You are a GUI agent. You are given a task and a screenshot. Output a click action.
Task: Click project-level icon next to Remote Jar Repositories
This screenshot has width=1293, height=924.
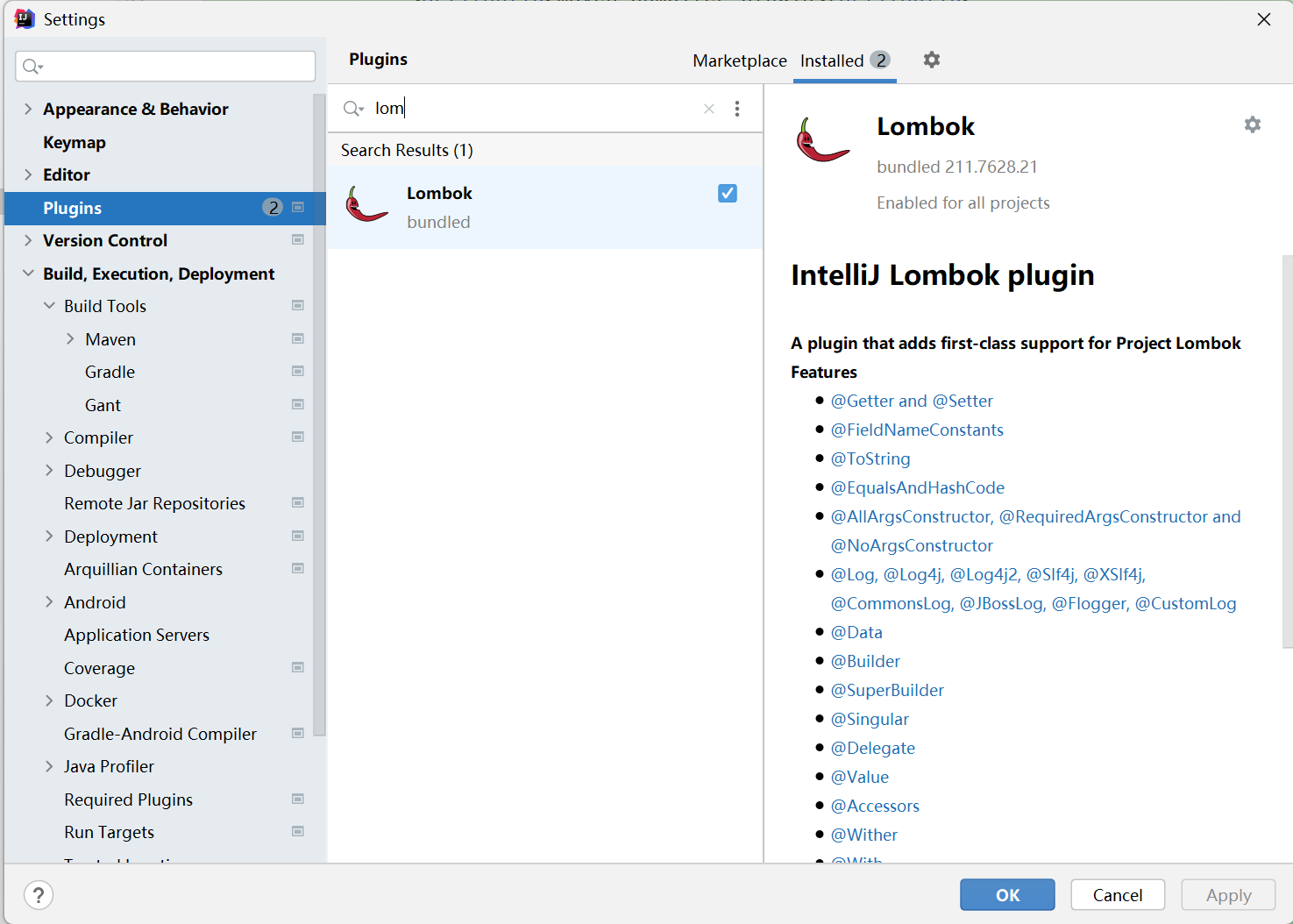coord(298,503)
